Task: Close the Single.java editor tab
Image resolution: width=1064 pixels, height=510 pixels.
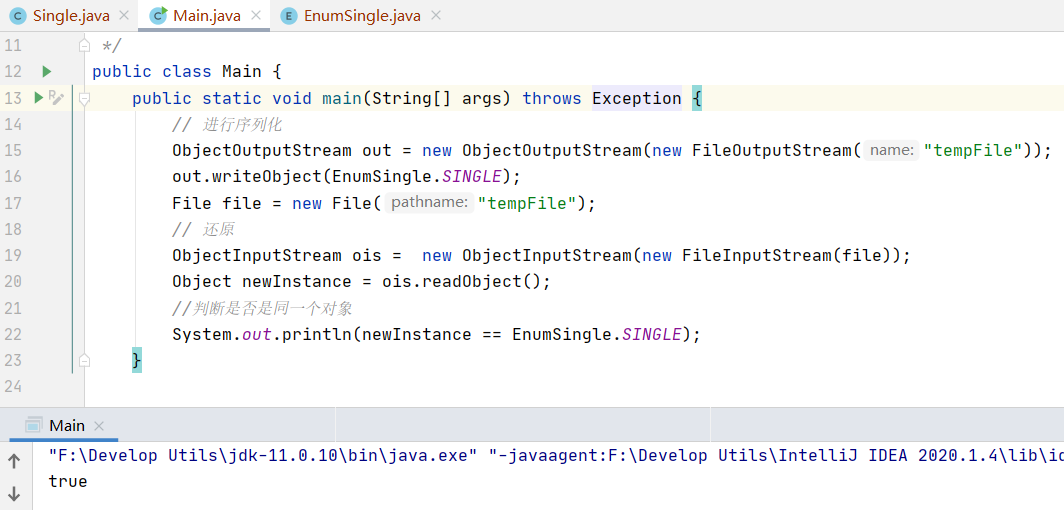Action: pos(124,16)
